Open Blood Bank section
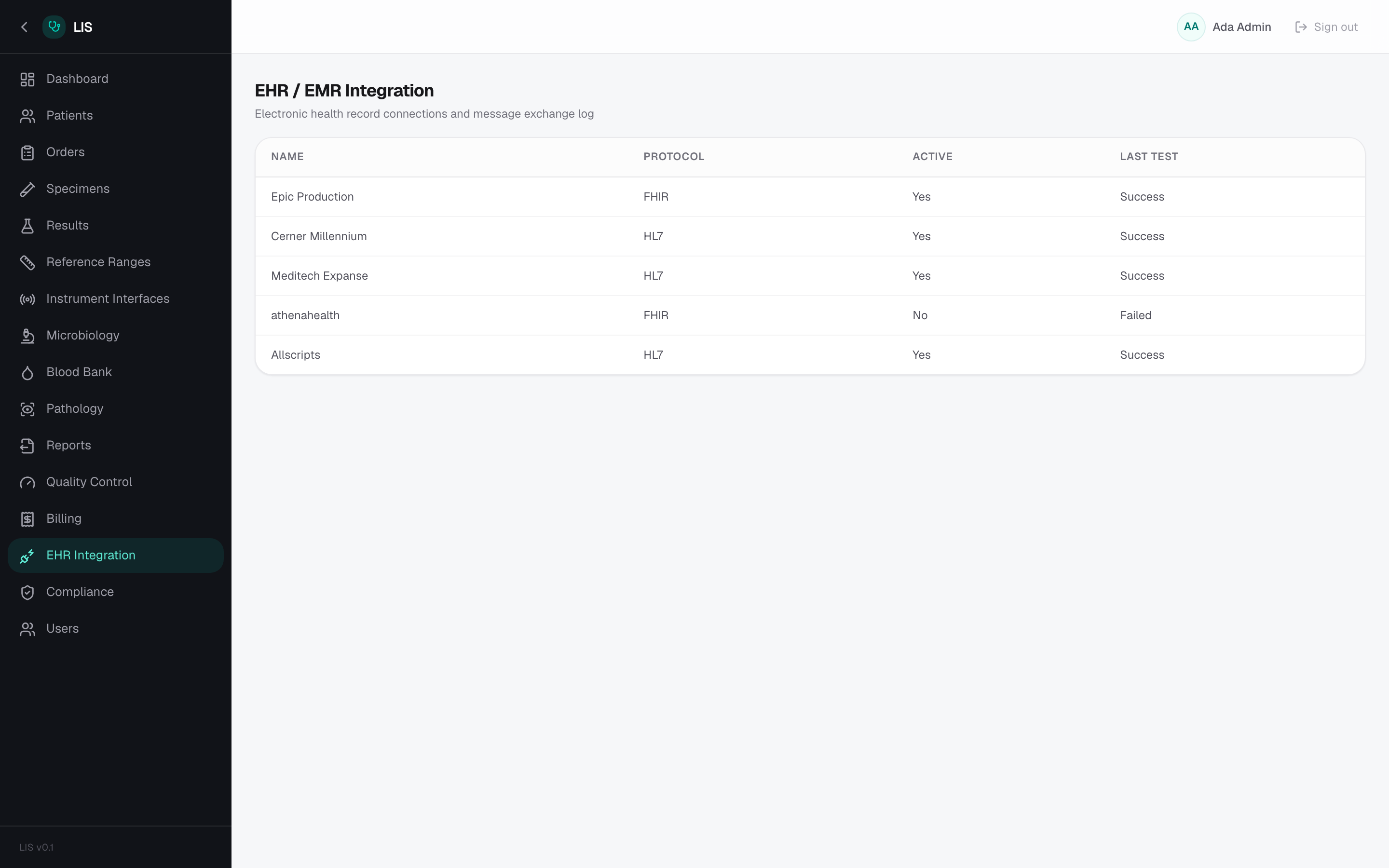This screenshot has height=868, width=1389. [115, 373]
